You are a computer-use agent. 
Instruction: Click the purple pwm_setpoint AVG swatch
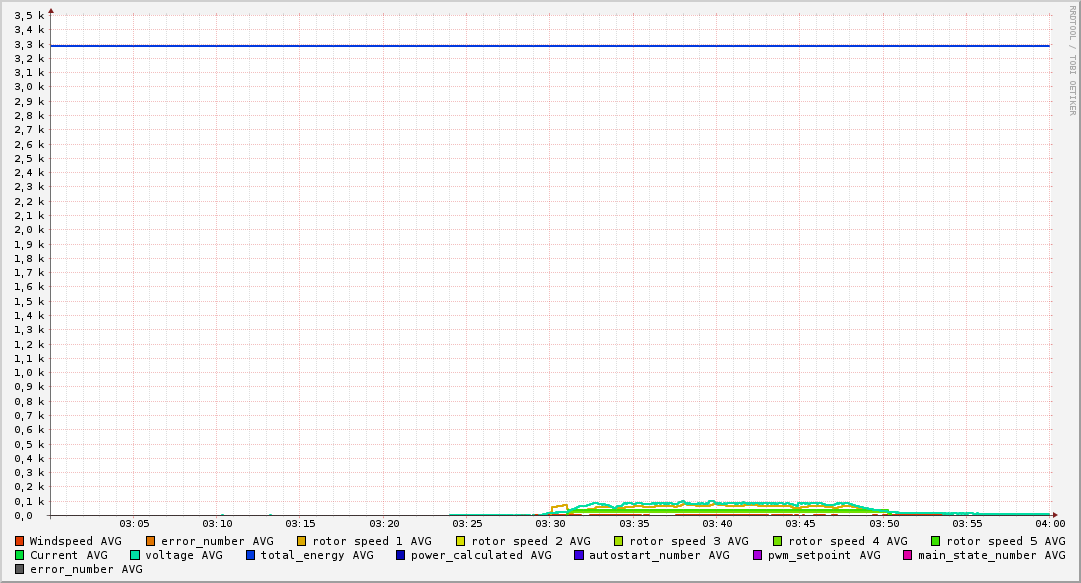tap(757, 555)
